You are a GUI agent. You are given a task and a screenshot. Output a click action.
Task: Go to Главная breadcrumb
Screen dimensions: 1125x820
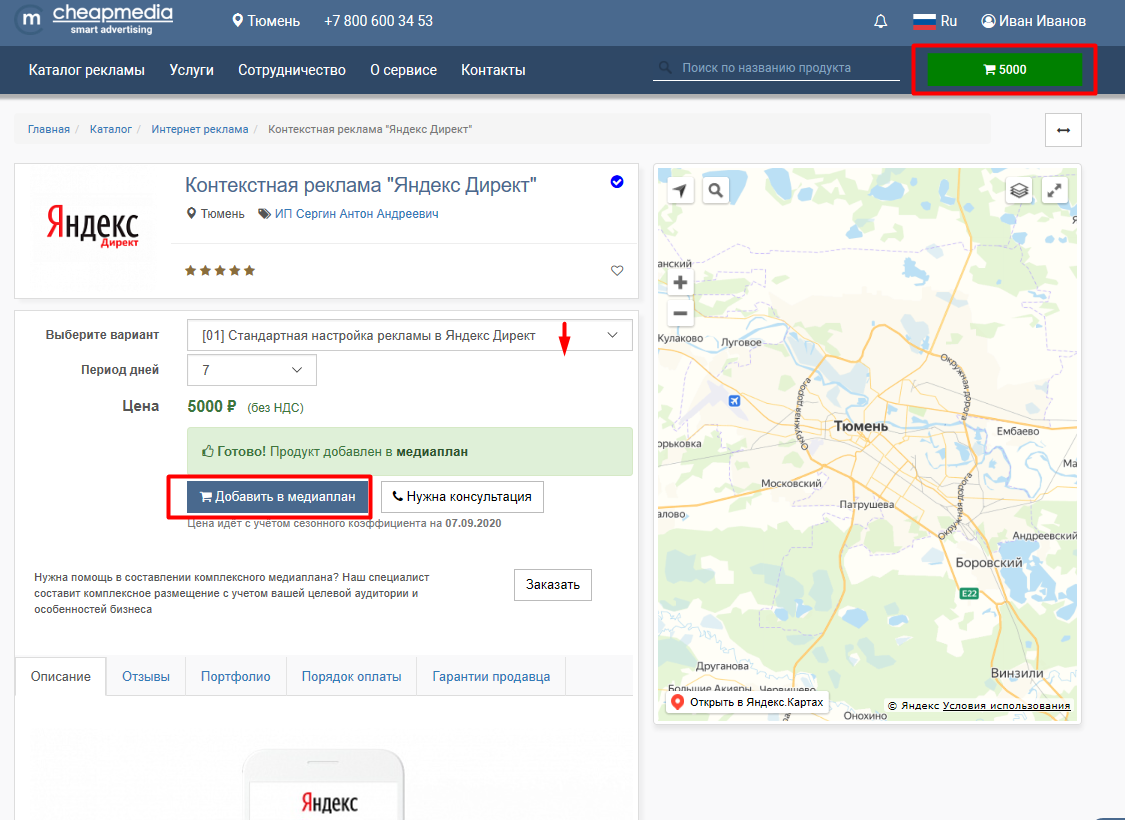pos(49,129)
